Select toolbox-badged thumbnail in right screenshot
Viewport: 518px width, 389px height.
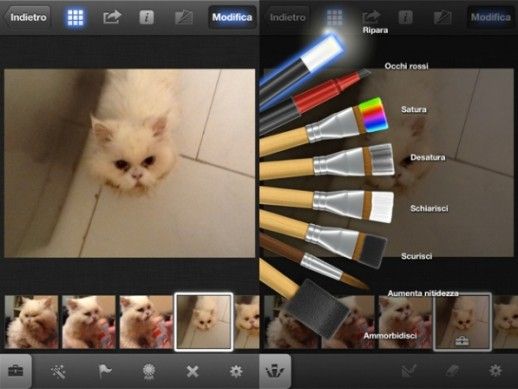[462, 322]
